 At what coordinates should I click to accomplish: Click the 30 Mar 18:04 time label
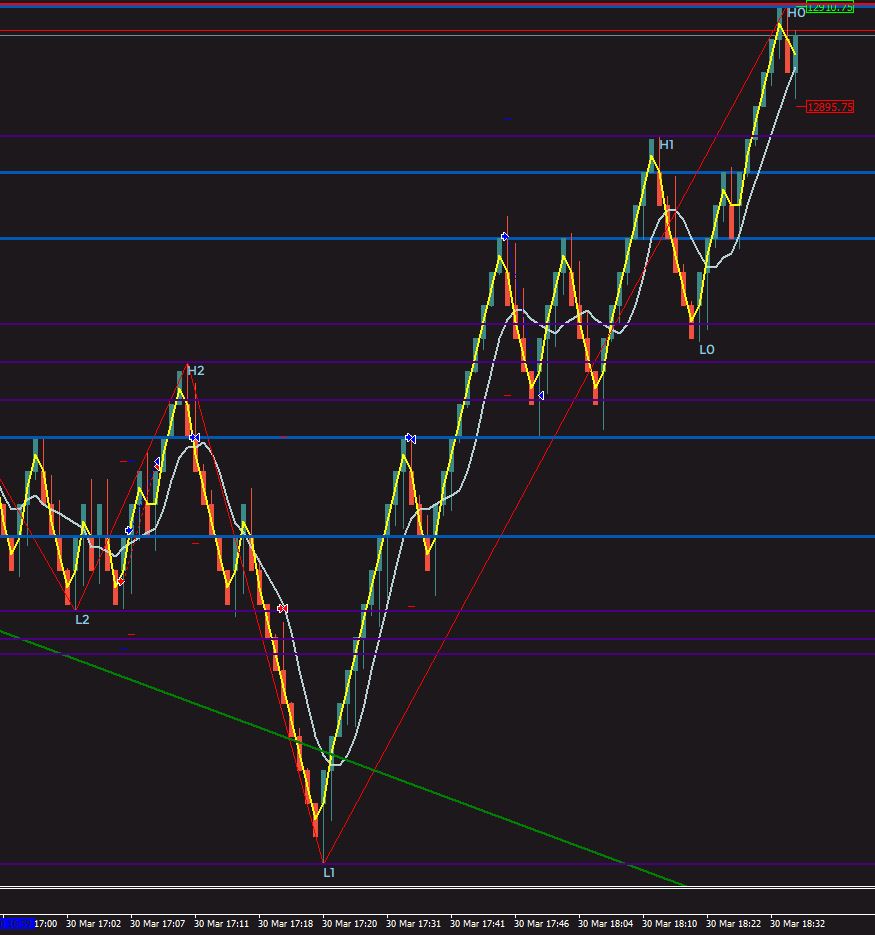pos(605,924)
